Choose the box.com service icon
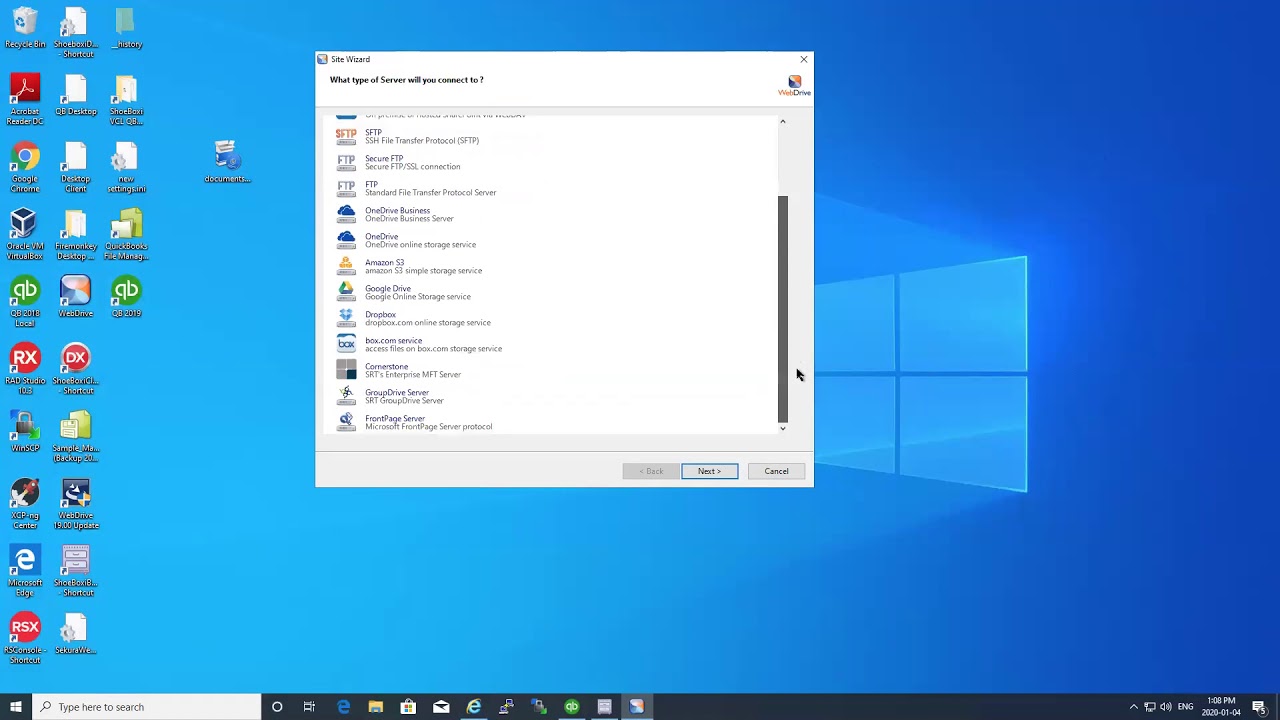Screen dimensions: 1280x720 pos(346,344)
